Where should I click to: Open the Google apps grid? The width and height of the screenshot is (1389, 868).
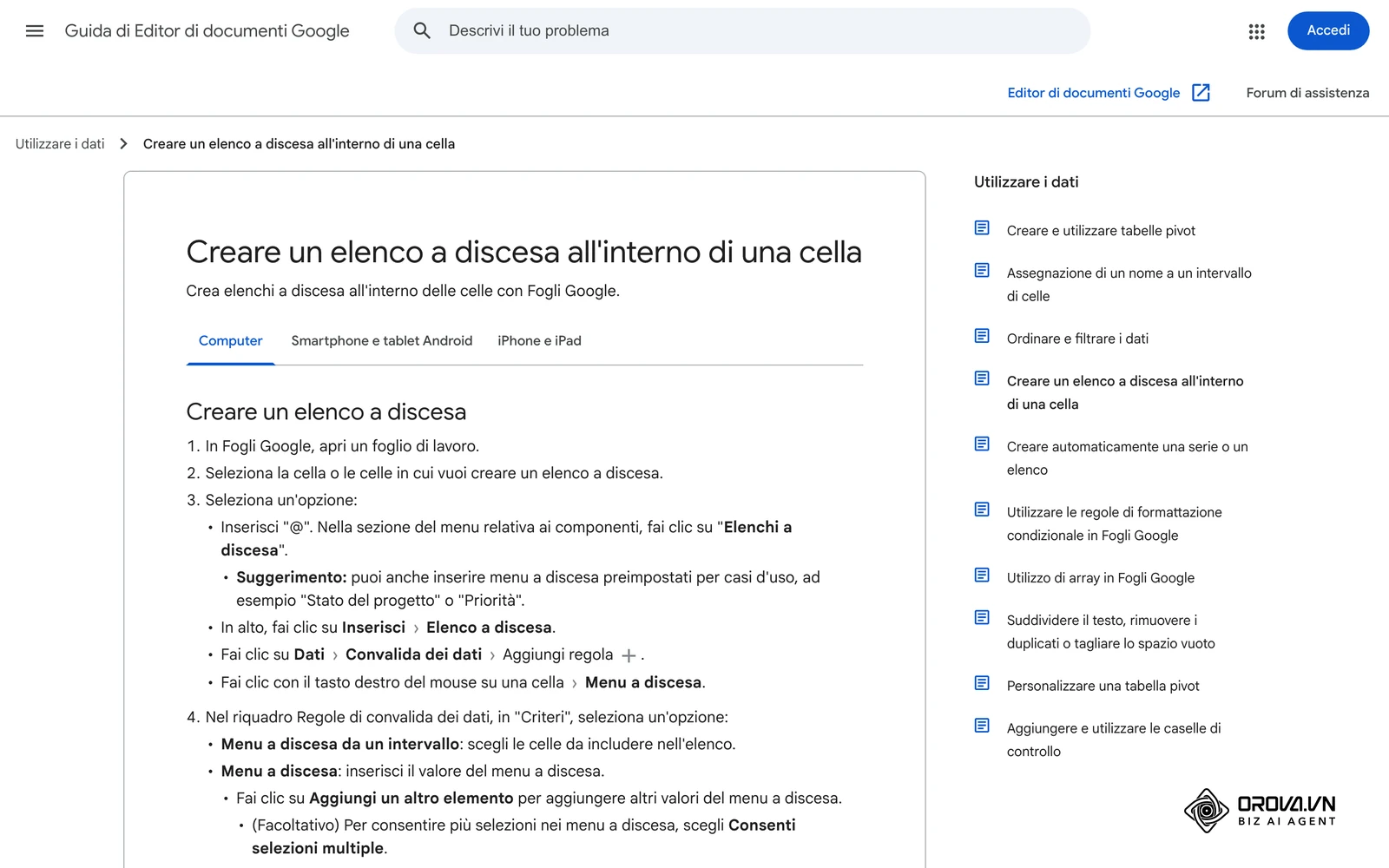click(1256, 31)
